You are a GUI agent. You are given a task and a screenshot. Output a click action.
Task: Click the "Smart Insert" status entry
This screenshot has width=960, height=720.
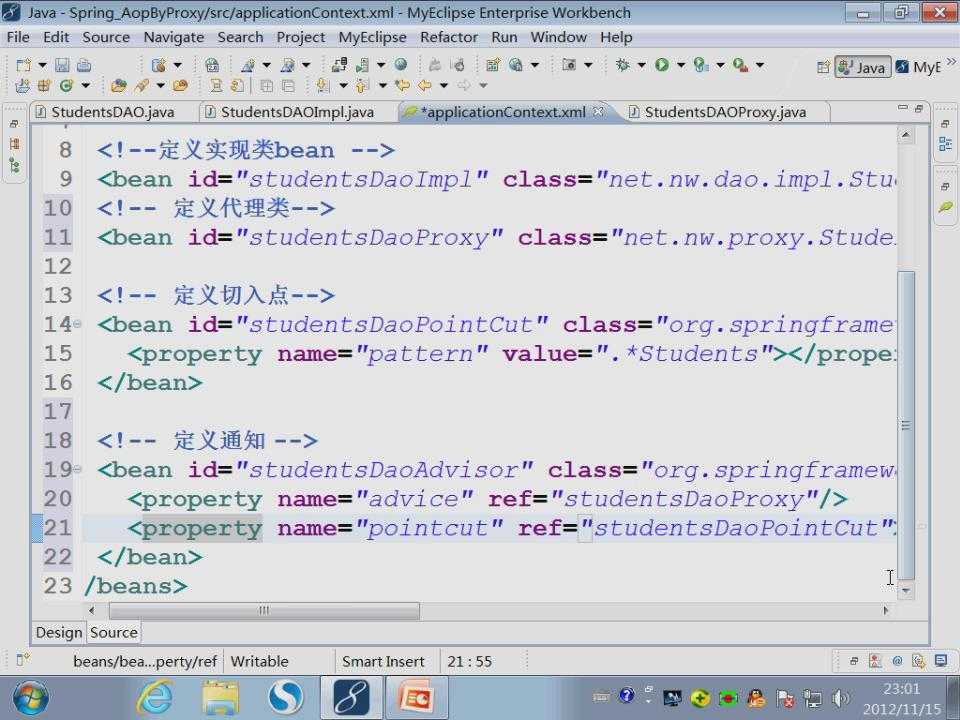coord(383,662)
